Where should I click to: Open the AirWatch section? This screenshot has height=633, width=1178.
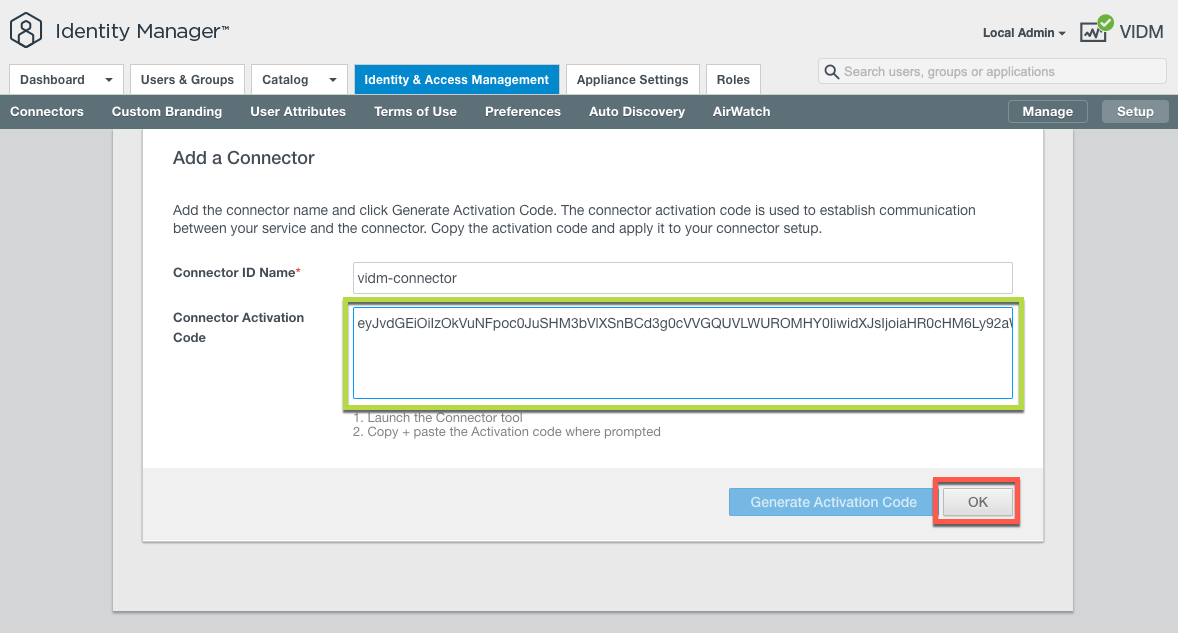(x=742, y=112)
